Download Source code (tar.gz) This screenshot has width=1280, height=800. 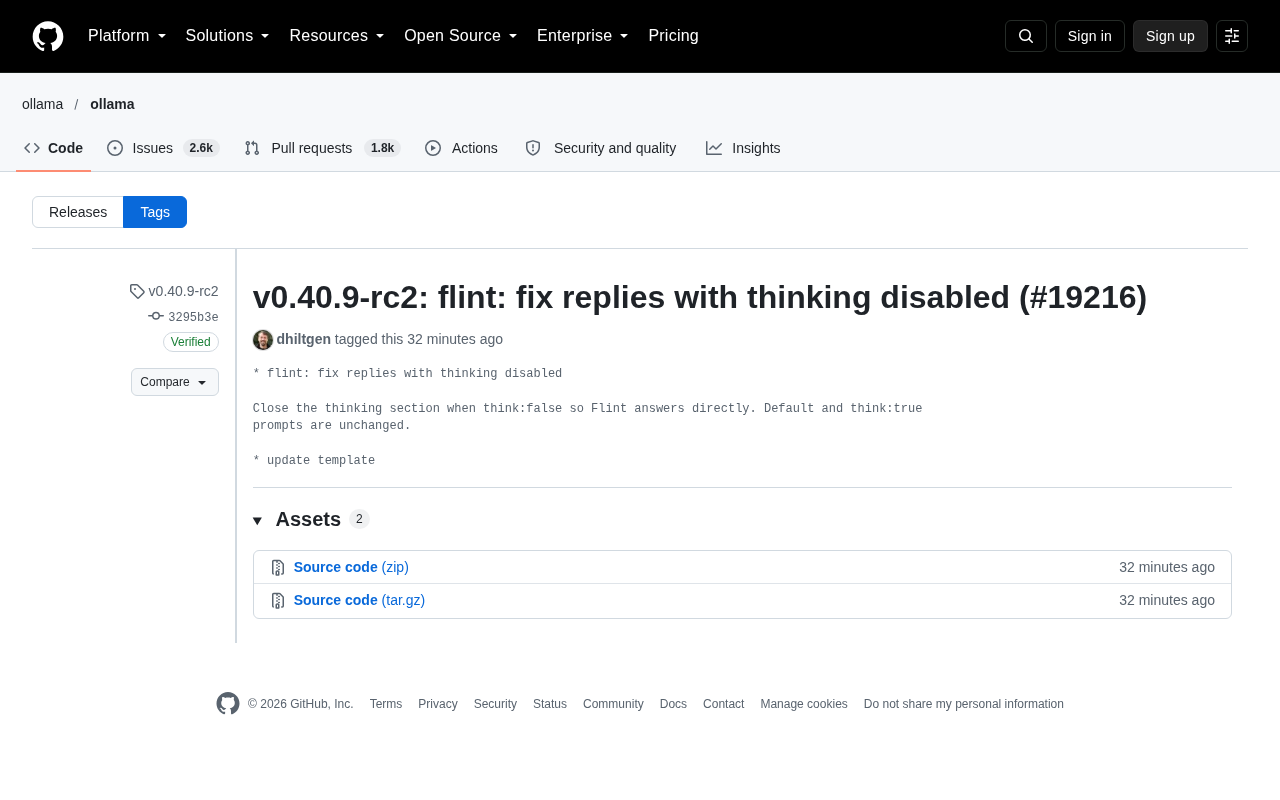[x=359, y=600]
